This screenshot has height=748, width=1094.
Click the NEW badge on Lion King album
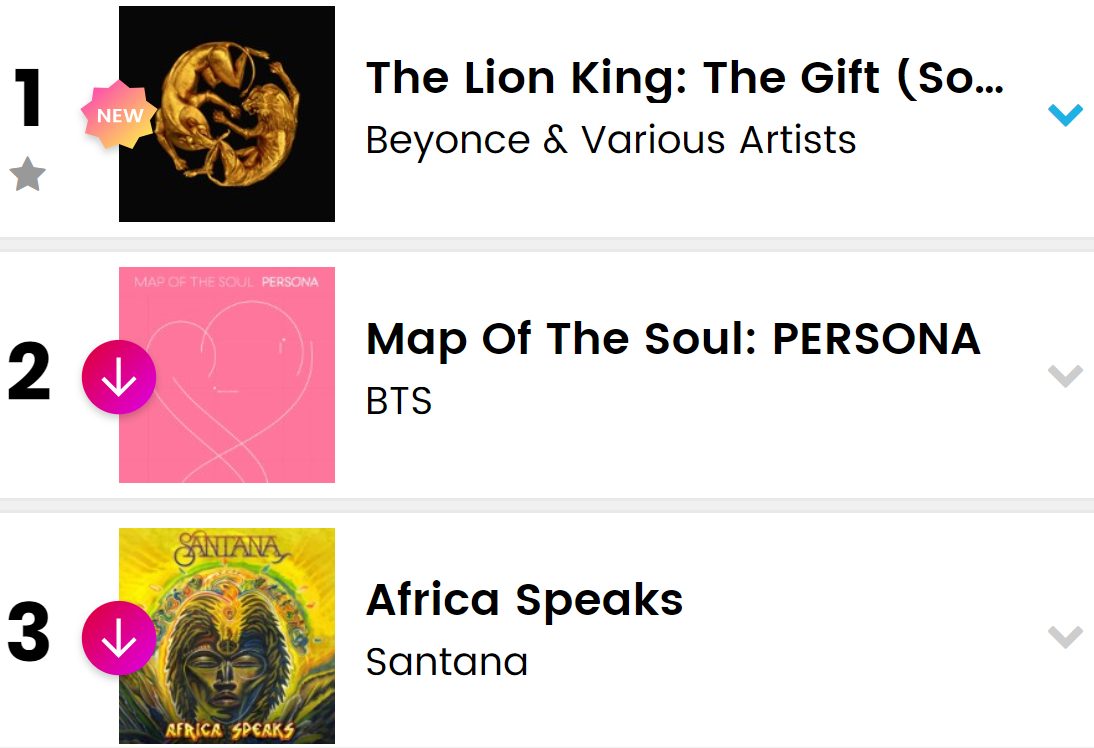(120, 115)
